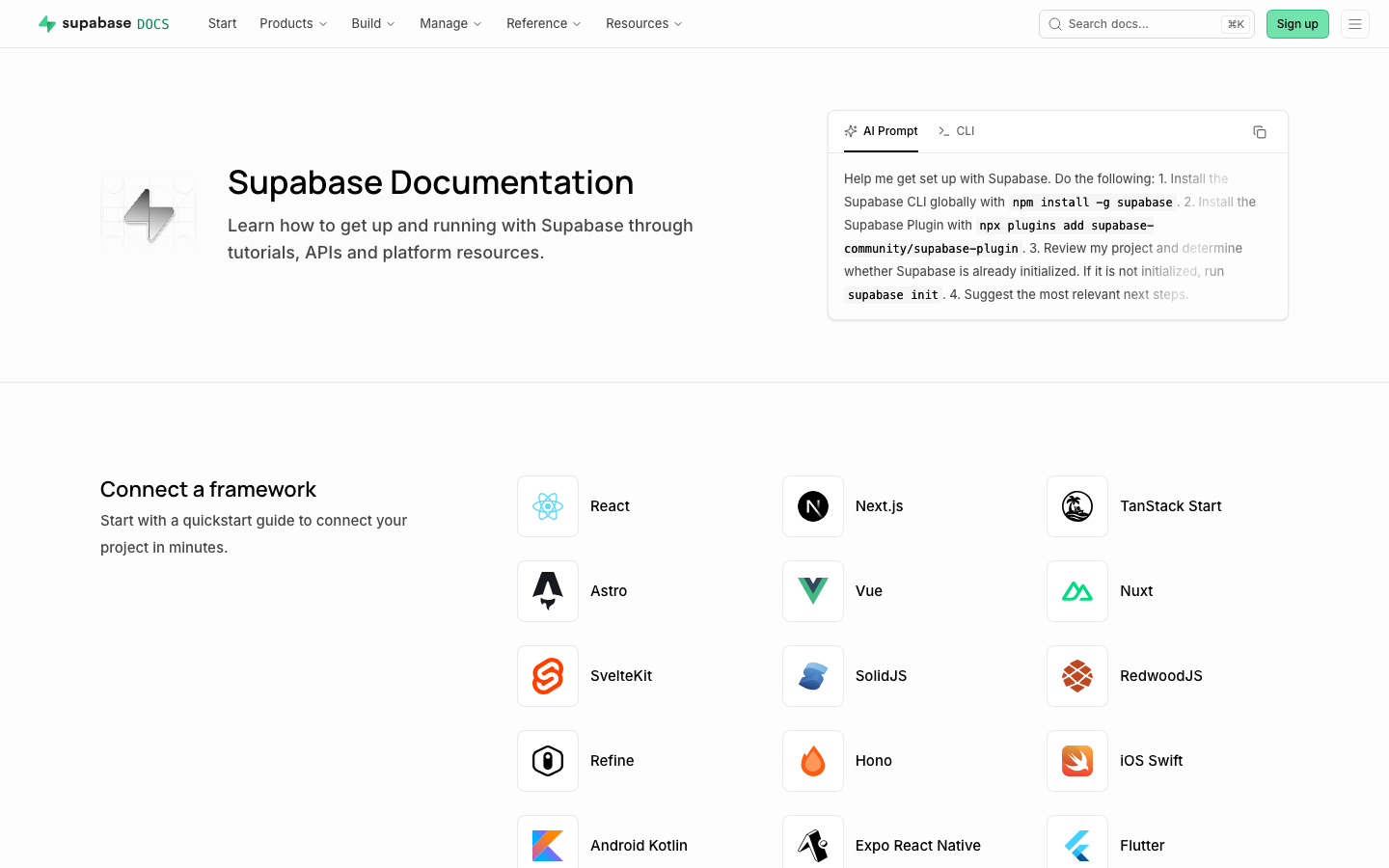The width and height of the screenshot is (1389, 868).
Task: Click the Supabase lightning bolt hero graphic
Action: click(x=149, y=214)
